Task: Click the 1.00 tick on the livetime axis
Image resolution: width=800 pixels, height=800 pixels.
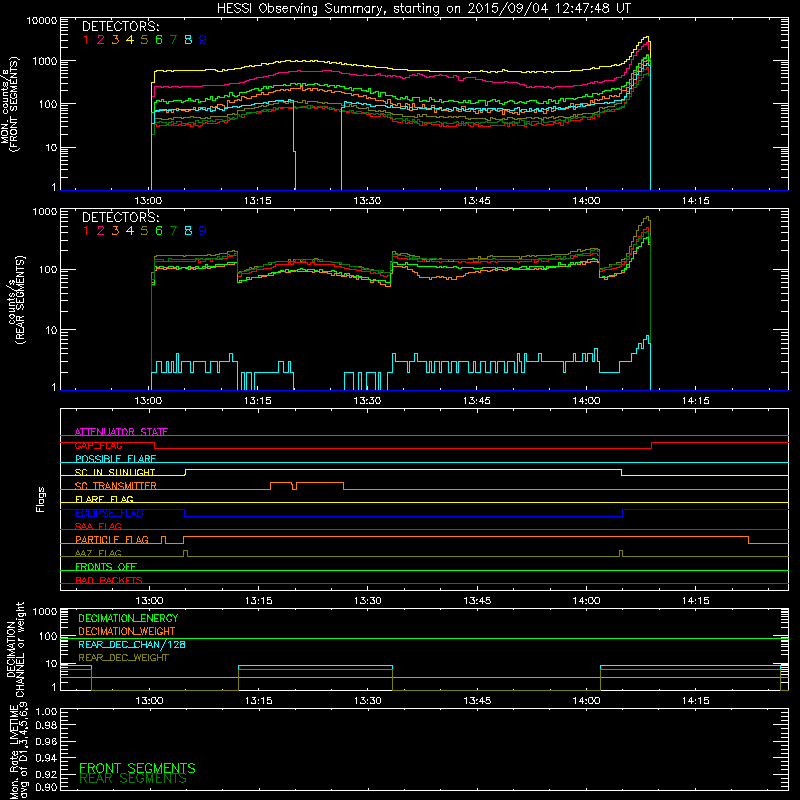Action: [46, 711]
